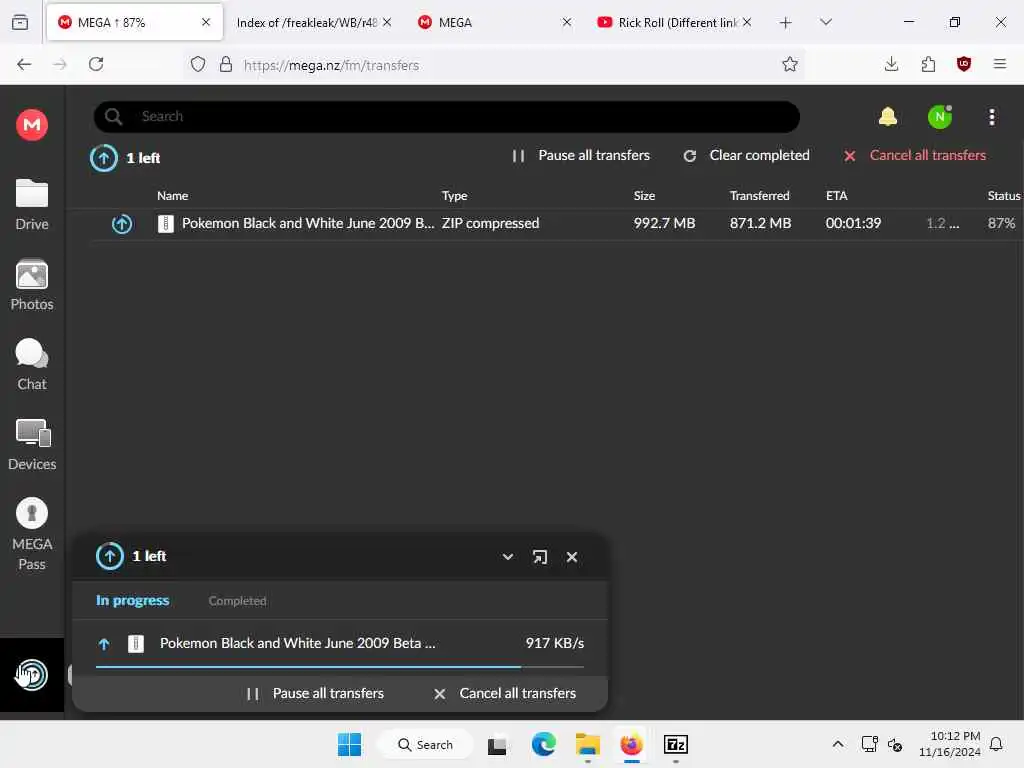This screenshot has height=768, width=1024.
Task: Collapse the transfer widget with the chevron
Action: 507,557
